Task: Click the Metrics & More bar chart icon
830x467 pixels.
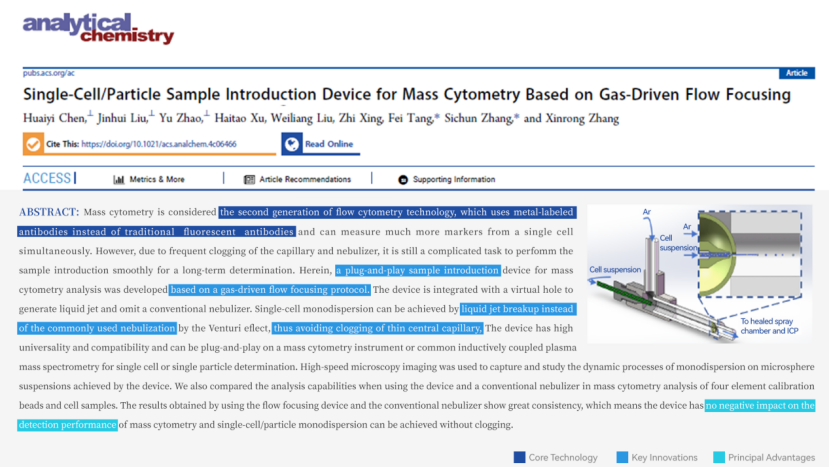Action: pos(119,180)
